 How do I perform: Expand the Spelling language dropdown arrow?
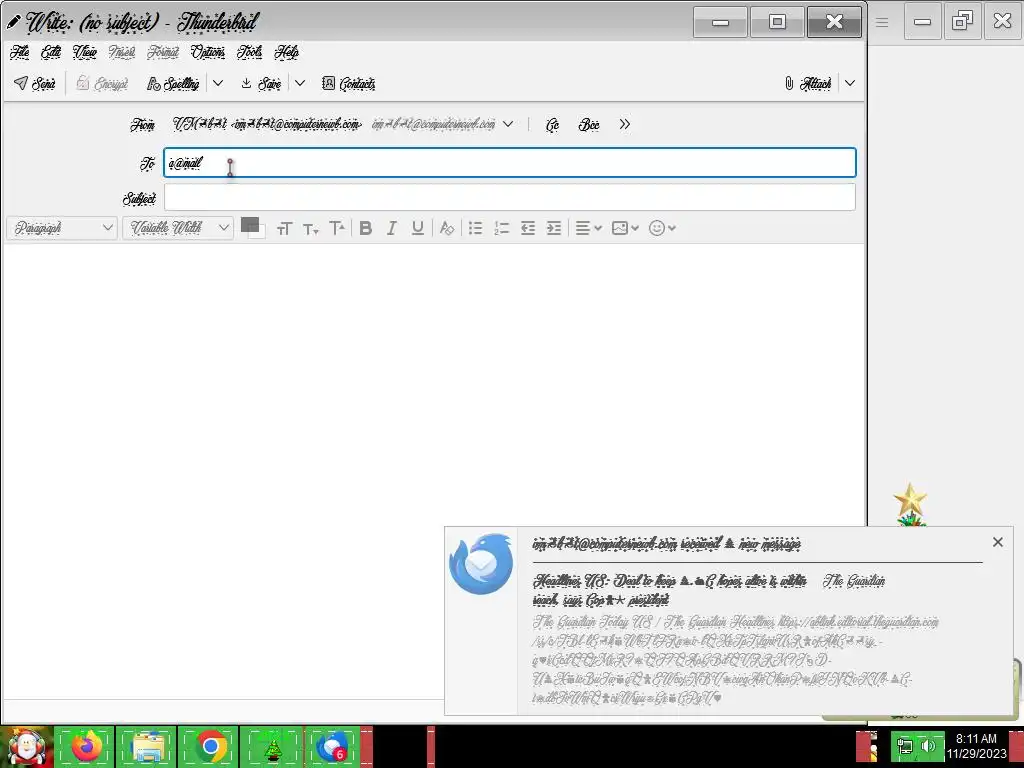pos(218,83)
